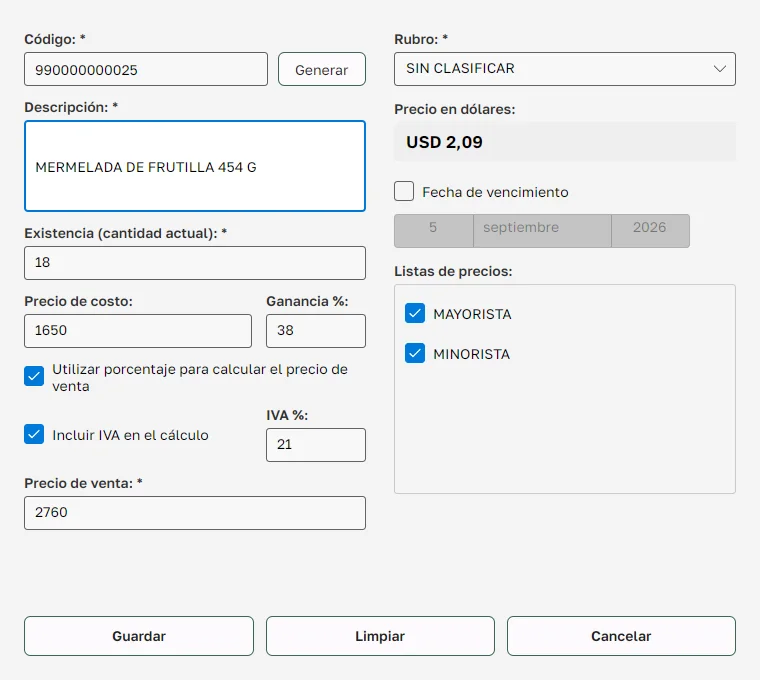
Task: Clear the form with Limpiar
Action: (380, 636)
